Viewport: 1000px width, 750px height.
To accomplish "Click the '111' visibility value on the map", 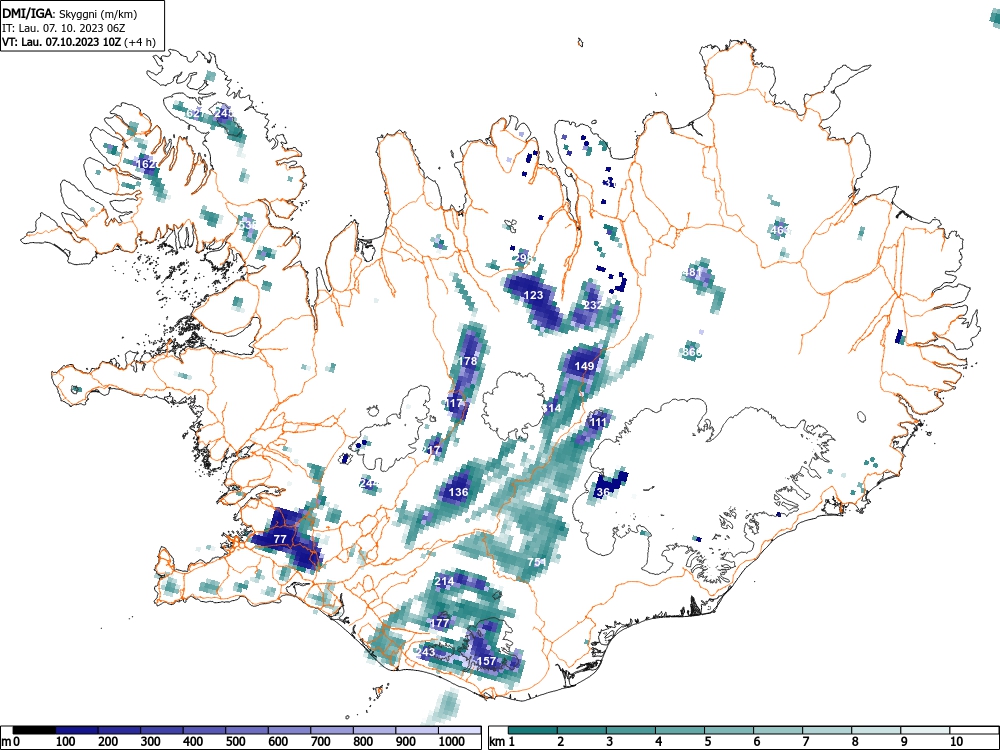I will [x=598, y=422].
